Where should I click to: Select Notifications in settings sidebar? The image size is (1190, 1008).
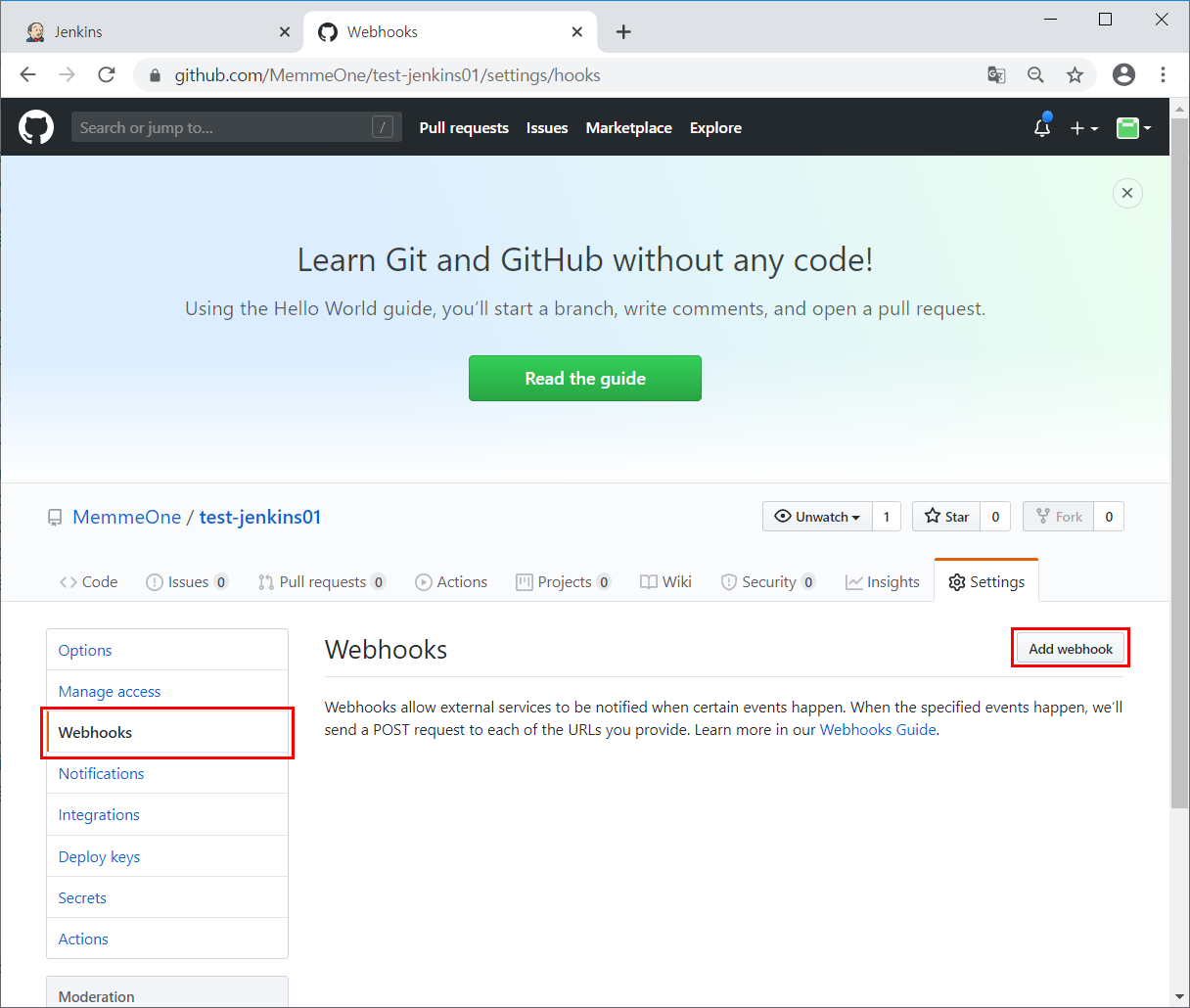click(x=167, y=773)
